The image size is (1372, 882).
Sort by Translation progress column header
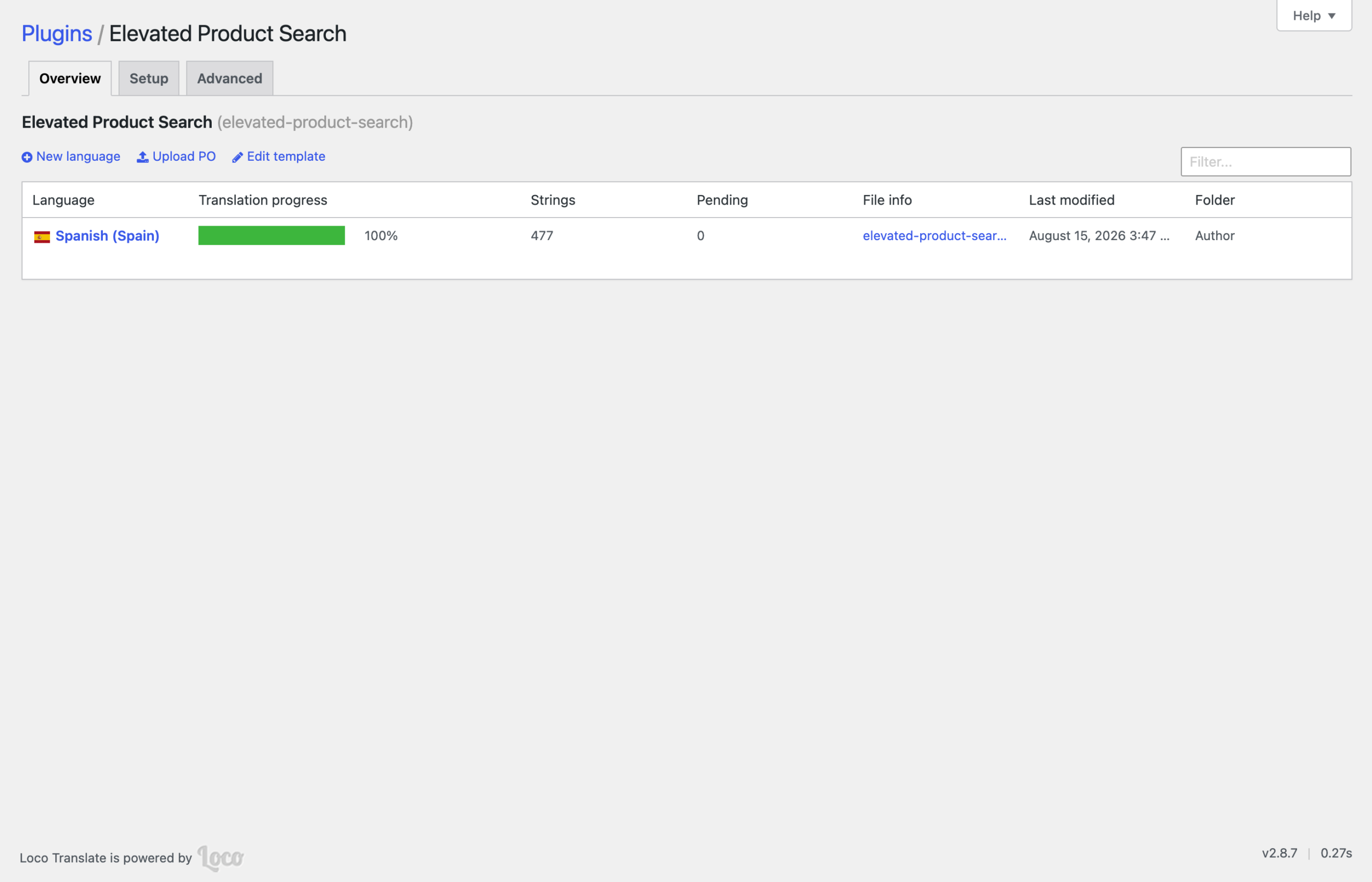click(x=263, y=200)
